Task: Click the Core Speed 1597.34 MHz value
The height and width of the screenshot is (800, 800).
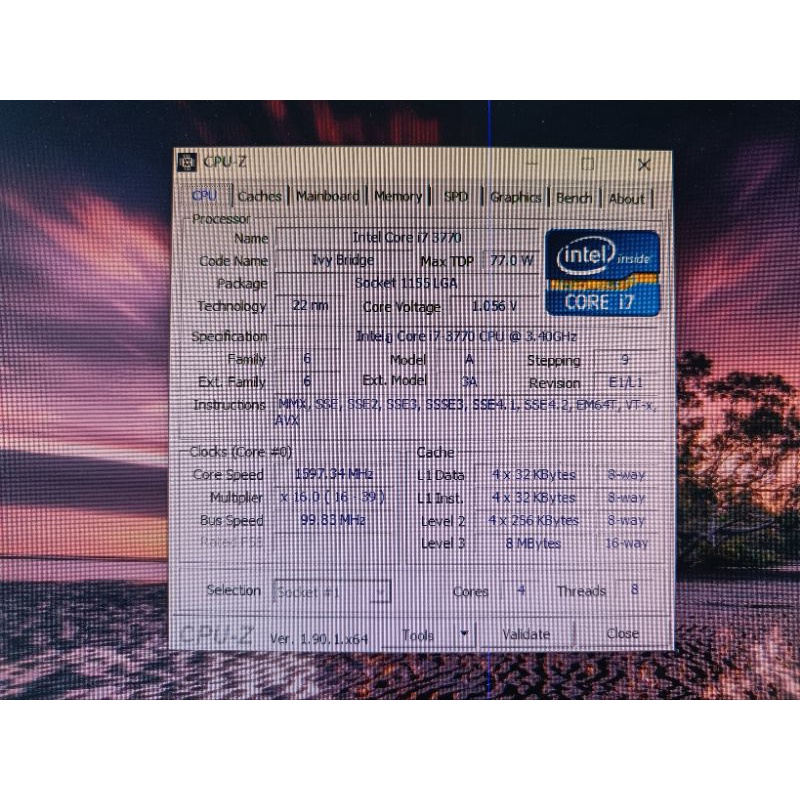Action: 334,474
